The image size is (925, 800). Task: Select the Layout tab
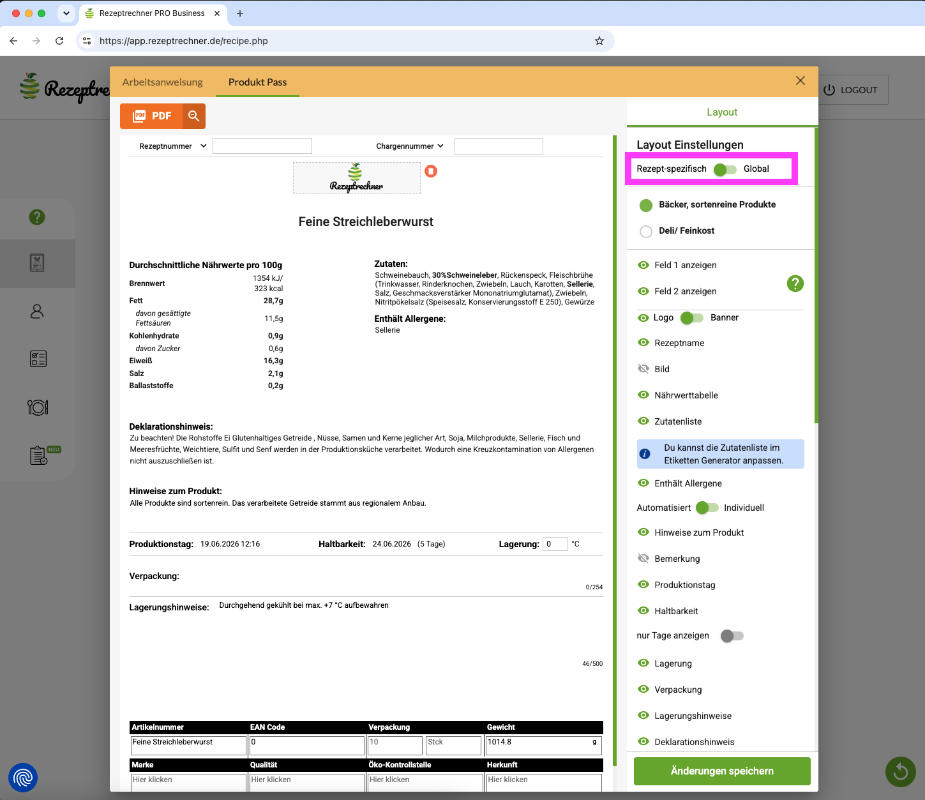point(722,112)
